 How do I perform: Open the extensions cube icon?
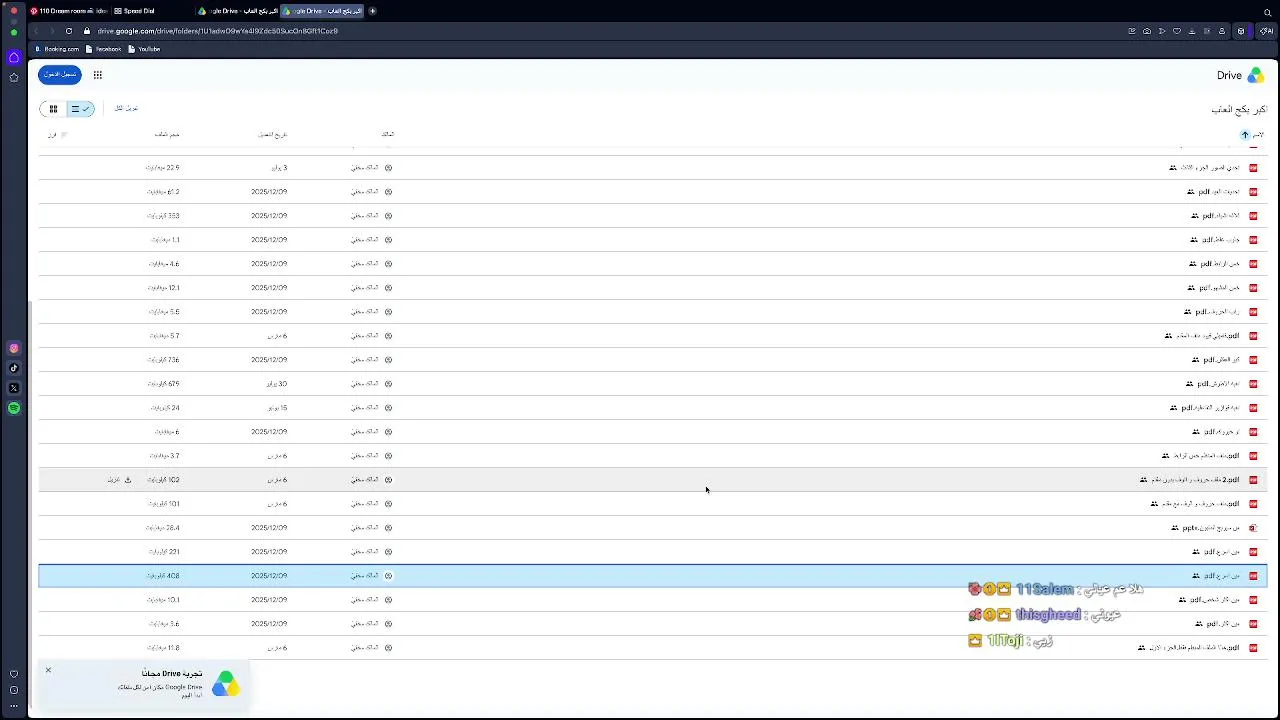pyautogui.click(x=1241, y=31)
